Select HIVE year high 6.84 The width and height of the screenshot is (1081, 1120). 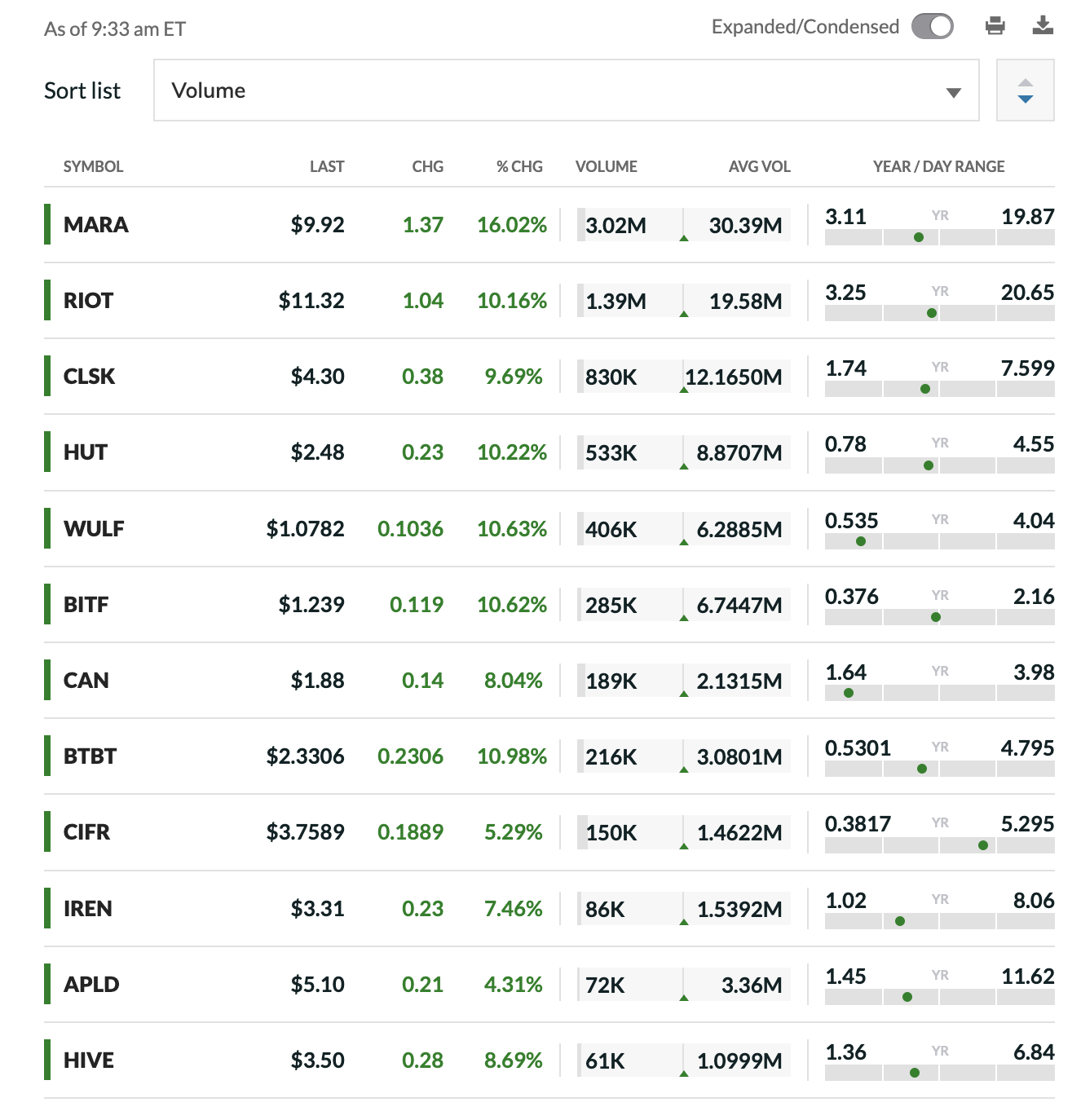(1034, 1052)
